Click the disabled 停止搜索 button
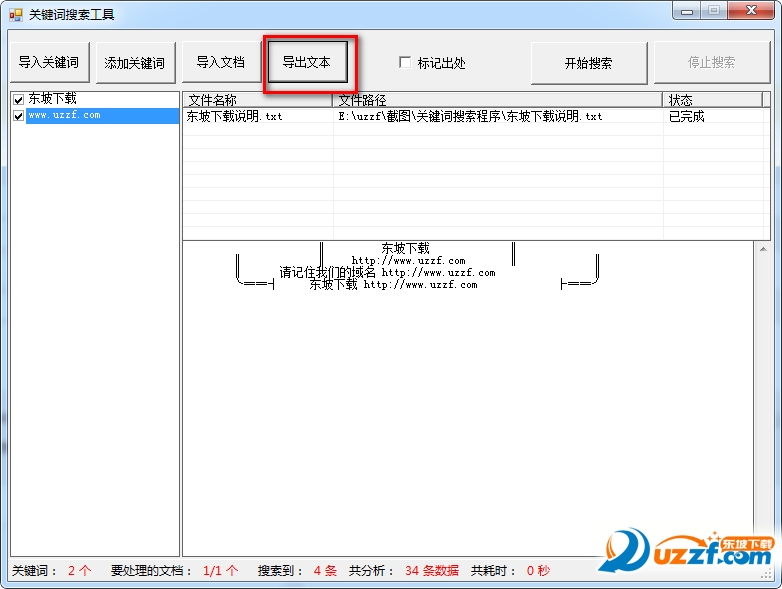 point(712,63)
